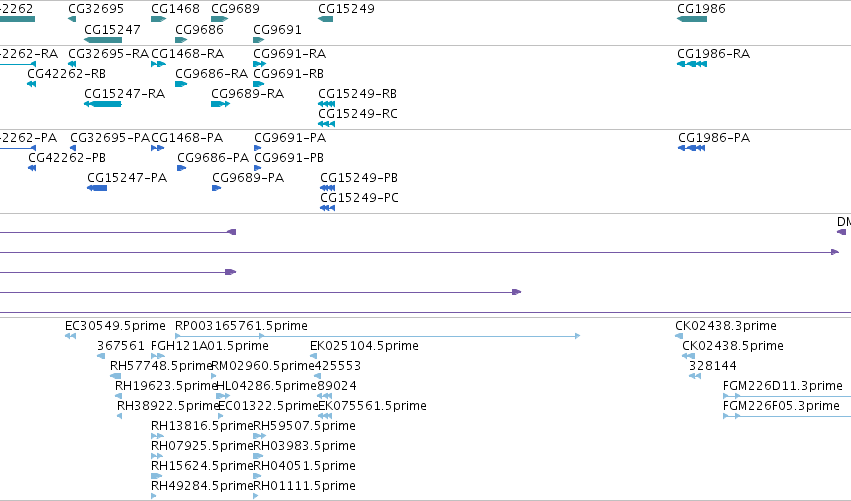851x501 pixels.
Task: Click transcript CG15247-RA label
Action: click(x=125, y=94)
